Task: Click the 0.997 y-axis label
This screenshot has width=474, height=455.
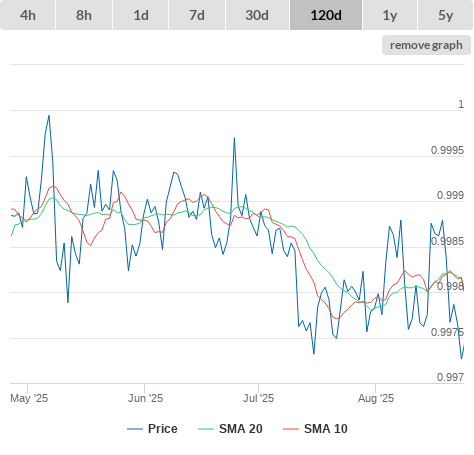Action: [450, 377]
